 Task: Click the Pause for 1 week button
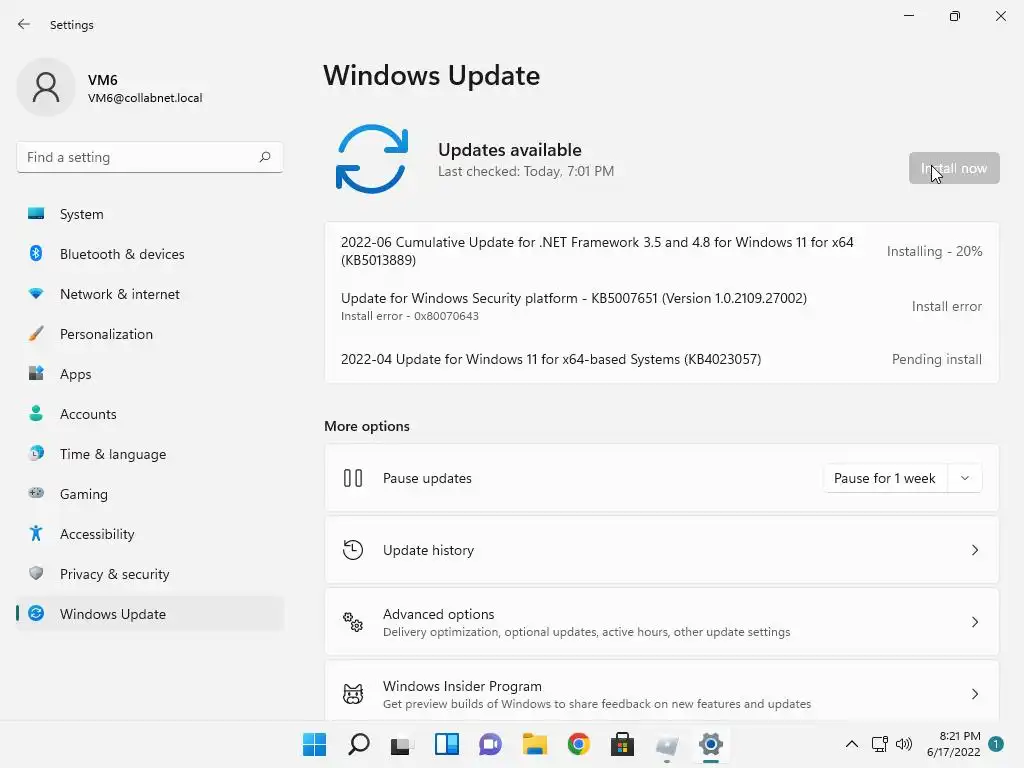[885, 478]
